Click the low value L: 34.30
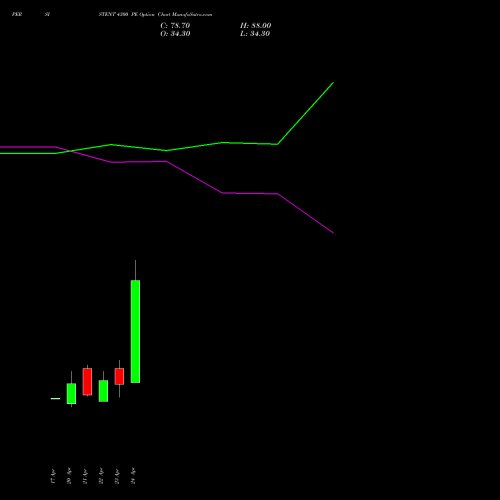This screenshot has height=500, width=500. [x=255, y=34]
